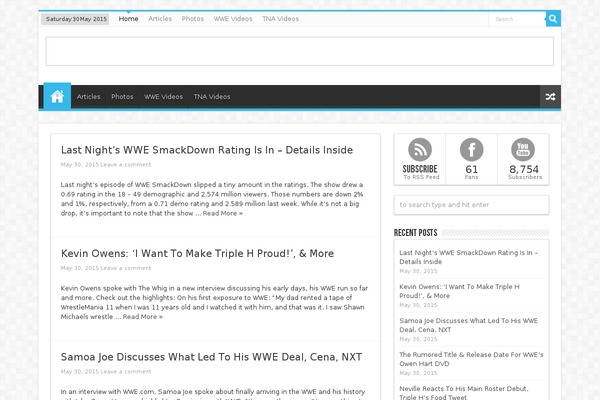Screen dimensions: 600x400
Task: Leave a comment on Kevin Owens article
Action: click(x=126, y=268)
